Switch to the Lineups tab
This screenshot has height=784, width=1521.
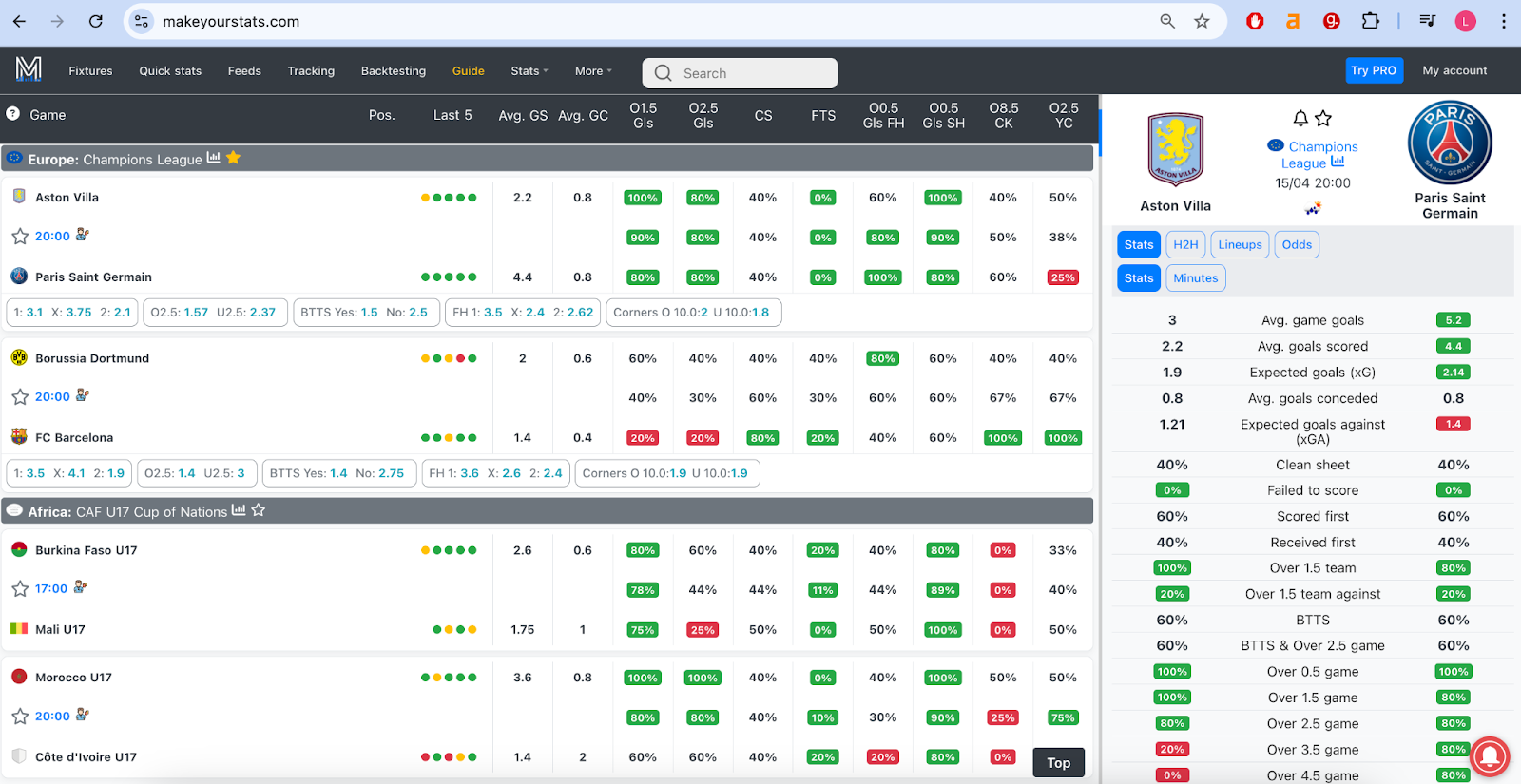[1240, 244]
